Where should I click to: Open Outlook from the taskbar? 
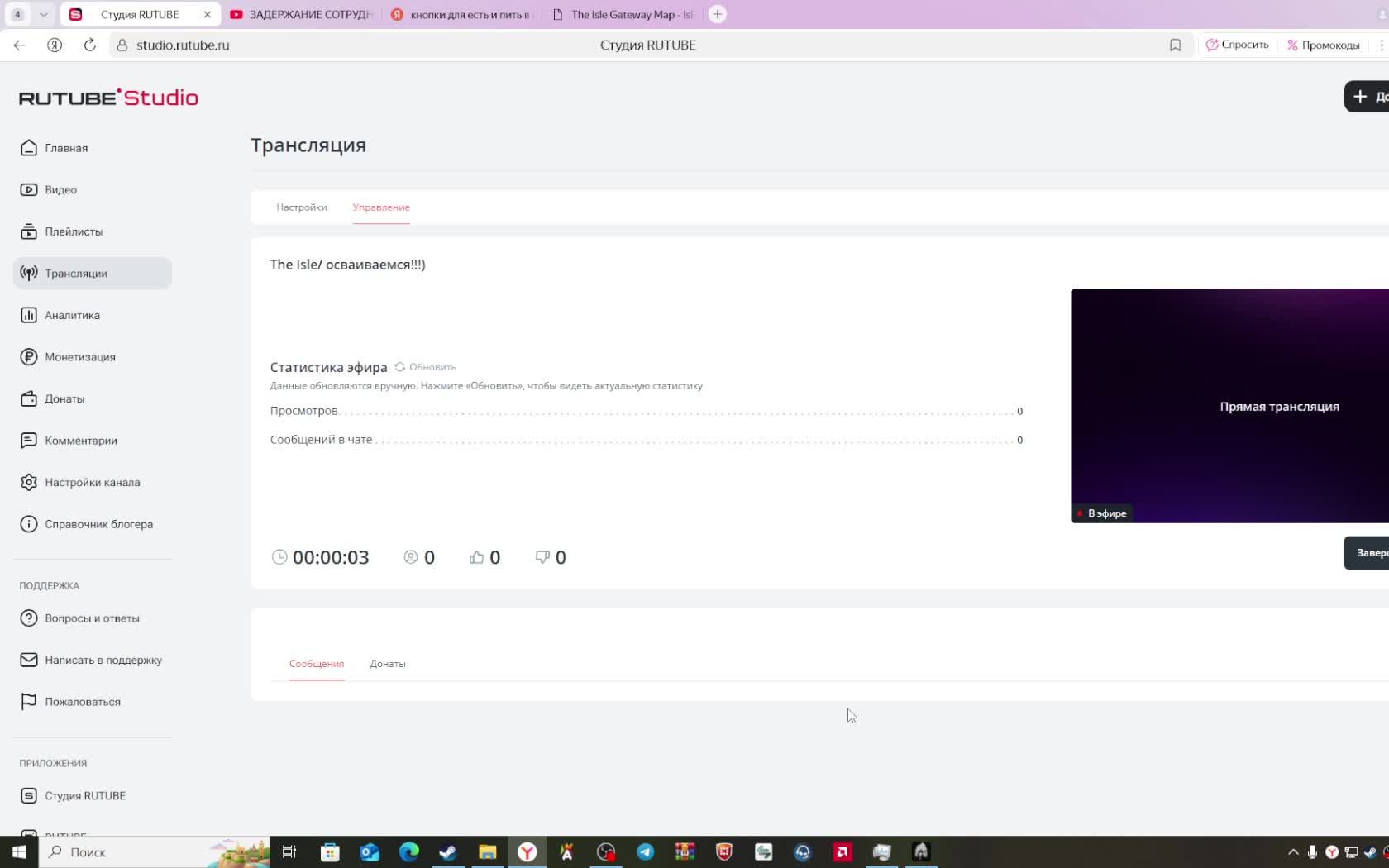coord(370,851)
